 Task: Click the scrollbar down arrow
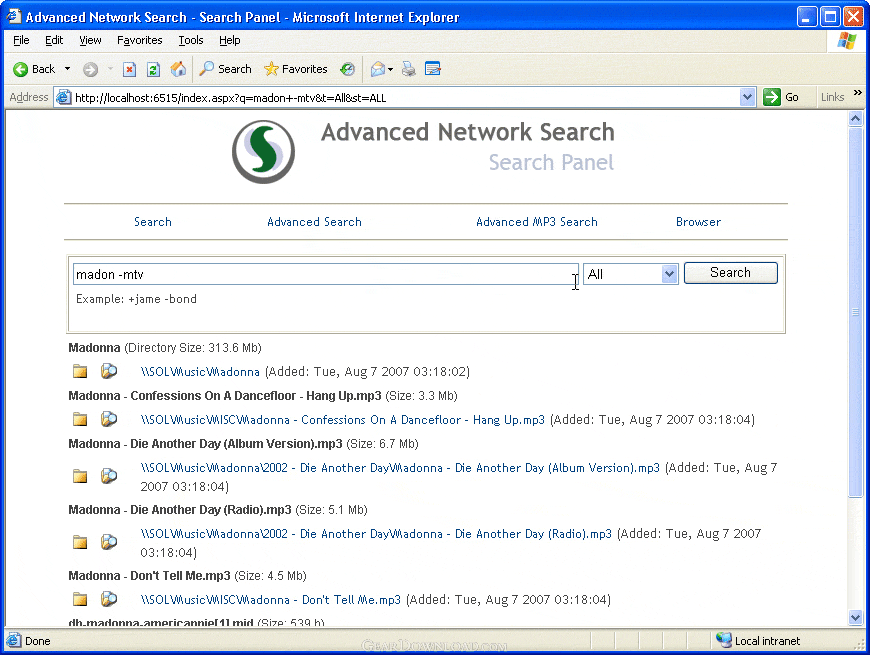[x=855, y=617]
